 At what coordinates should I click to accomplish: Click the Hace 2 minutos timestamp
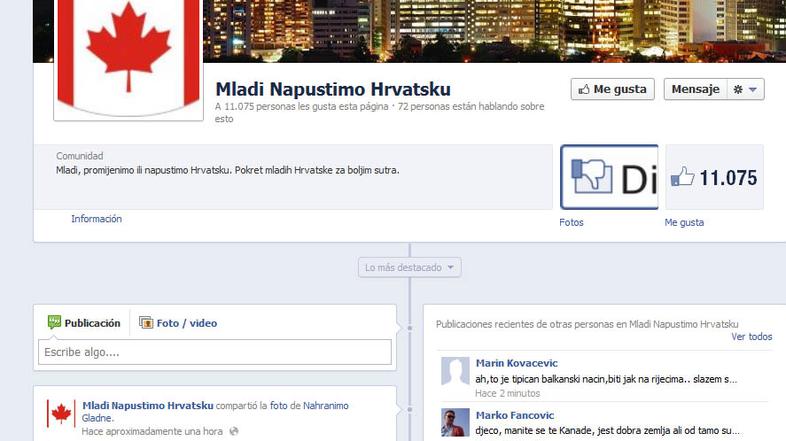(507, 393)
